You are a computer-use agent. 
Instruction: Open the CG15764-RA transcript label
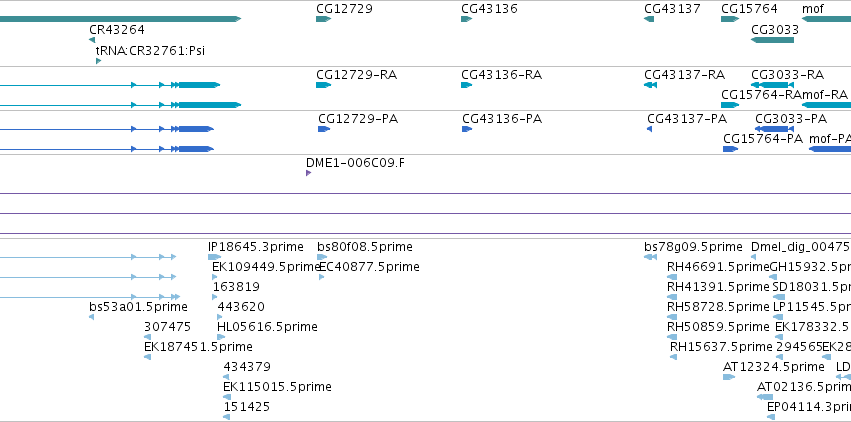coord(761,94)
